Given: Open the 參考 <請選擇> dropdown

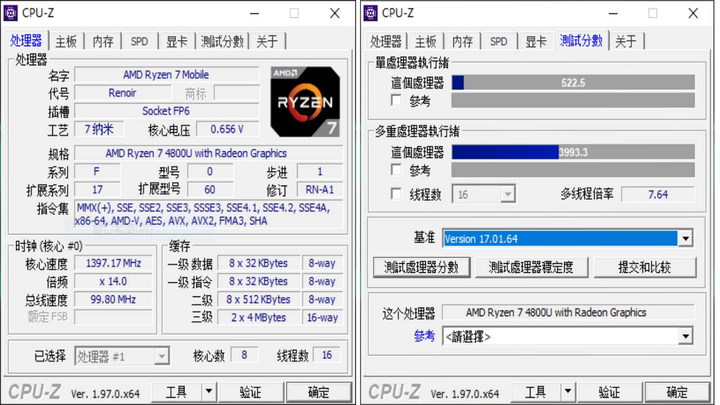Looking at the screenshot, I should click(x=568, y=337).
